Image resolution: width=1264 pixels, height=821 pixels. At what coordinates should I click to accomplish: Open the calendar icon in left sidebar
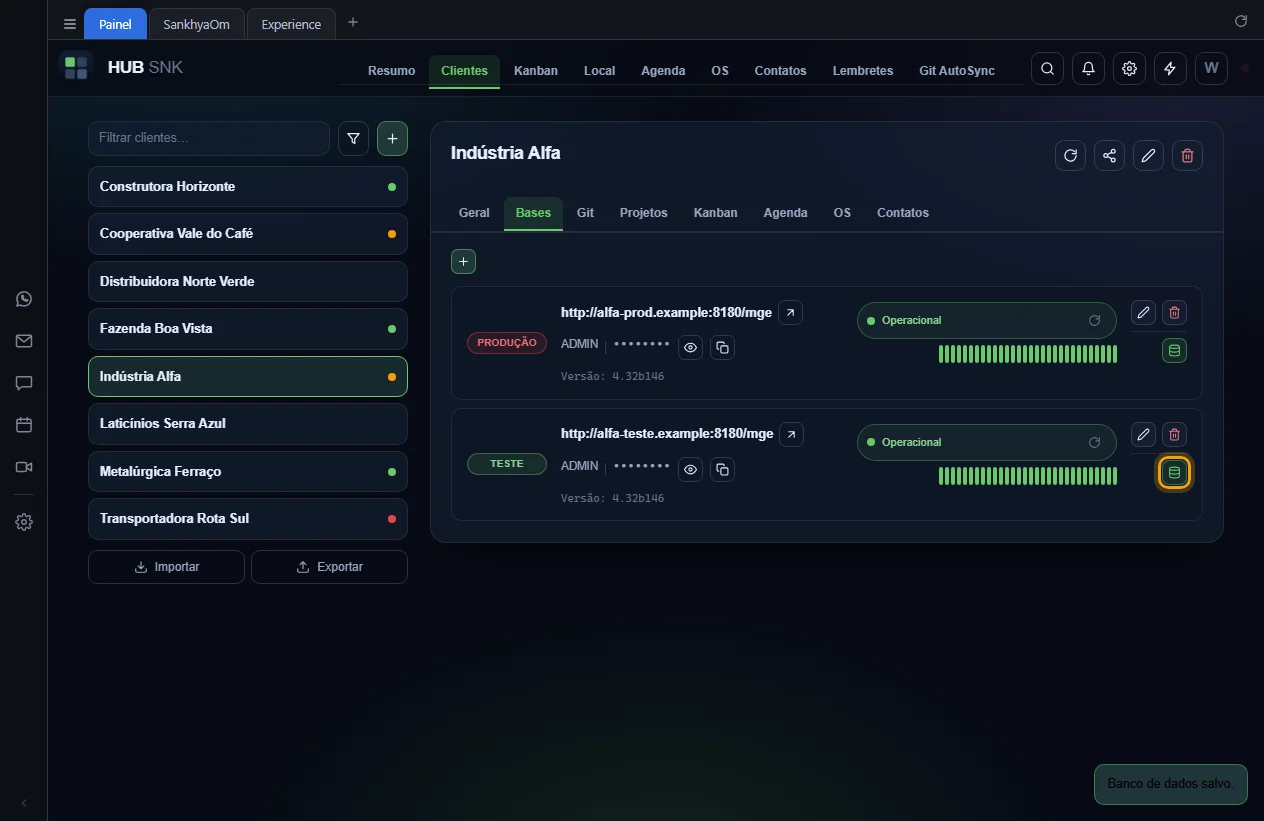pyautogui.click(x=24, y=425)
